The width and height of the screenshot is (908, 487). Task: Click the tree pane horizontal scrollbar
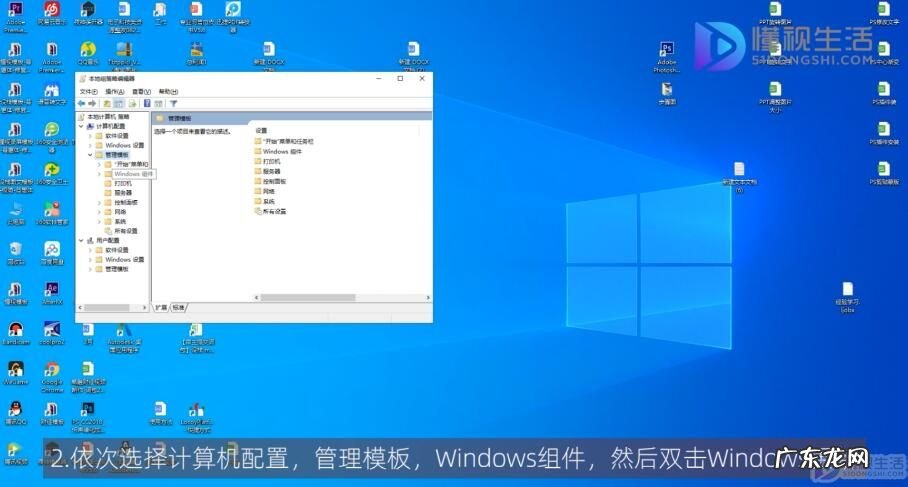click(x=112, y=308)
